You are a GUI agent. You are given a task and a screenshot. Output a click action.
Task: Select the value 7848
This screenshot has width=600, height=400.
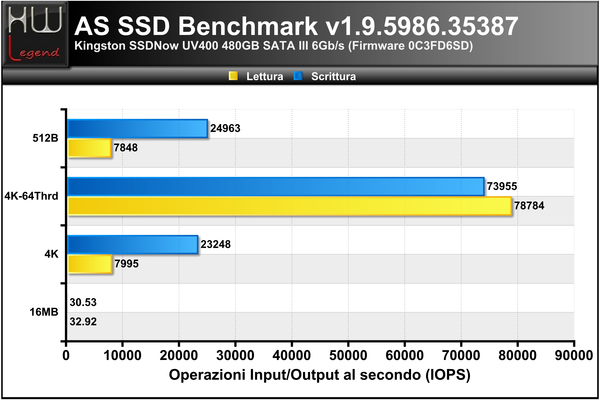click(x=126, y=147)
